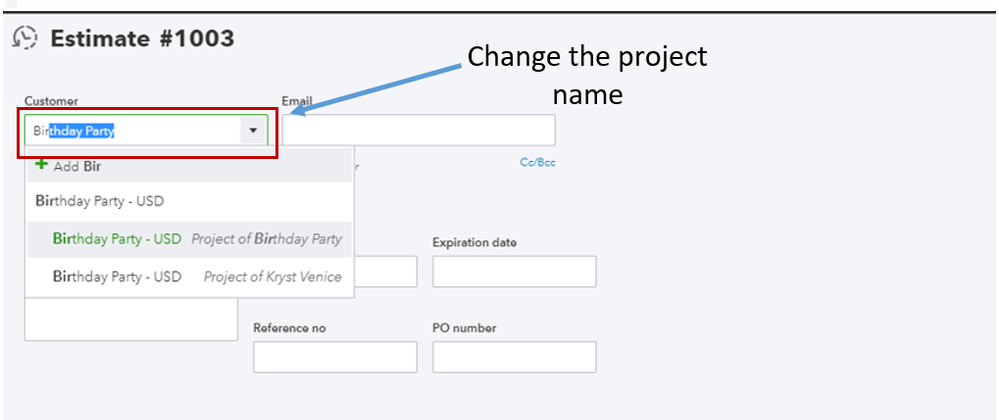Screen dimensions: 999x420
Task: Click the Estimate #1003 heading
Action: click(142, 39)
